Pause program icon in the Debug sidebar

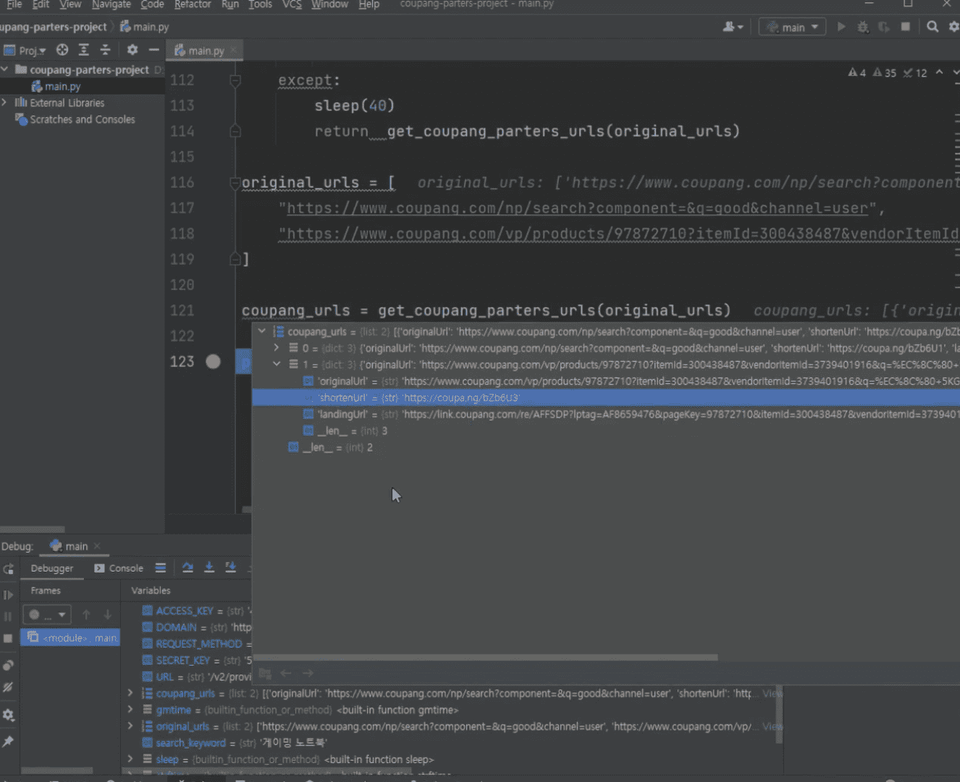coord(8,616)
